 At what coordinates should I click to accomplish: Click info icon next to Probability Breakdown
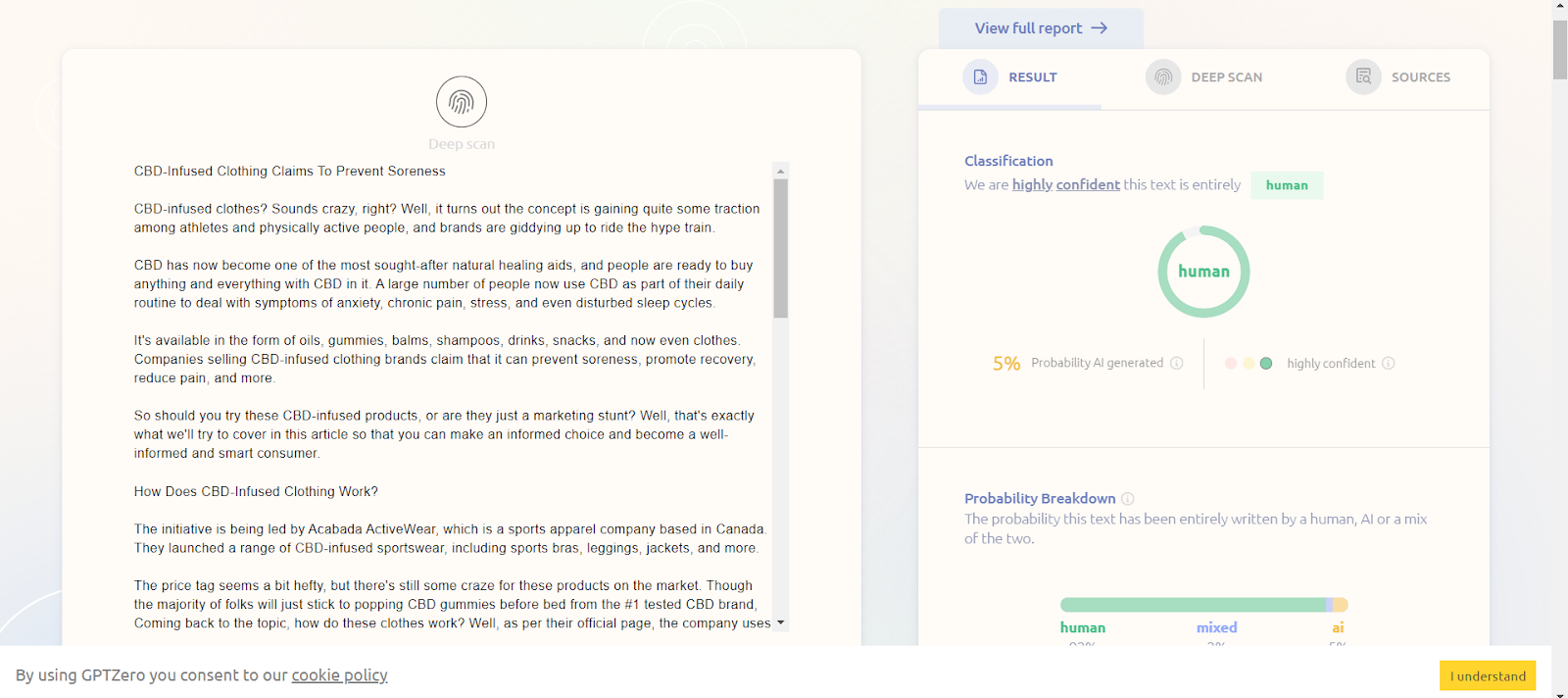click(1128, 498)
